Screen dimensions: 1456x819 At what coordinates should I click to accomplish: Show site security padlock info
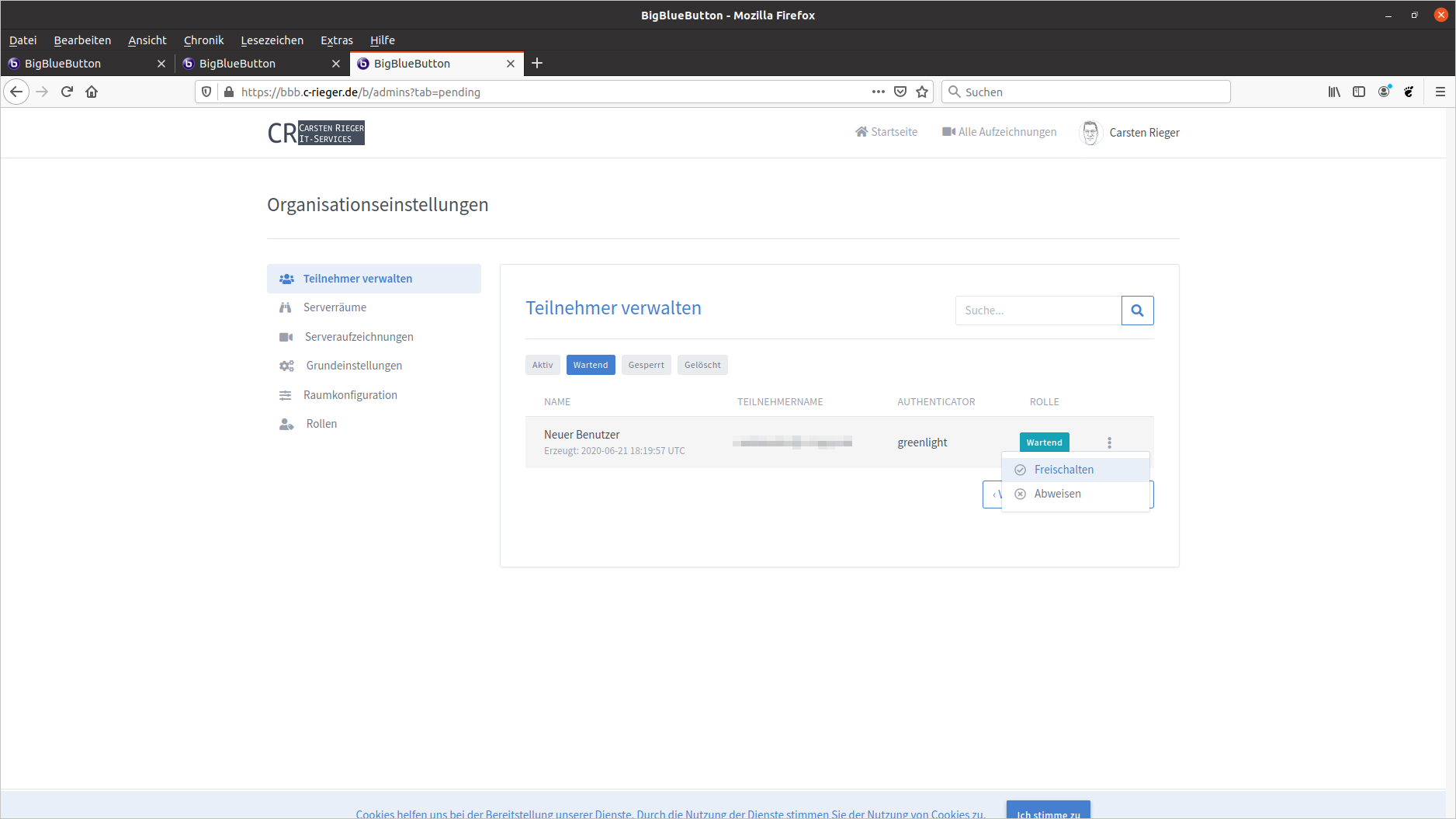point(228,92)
